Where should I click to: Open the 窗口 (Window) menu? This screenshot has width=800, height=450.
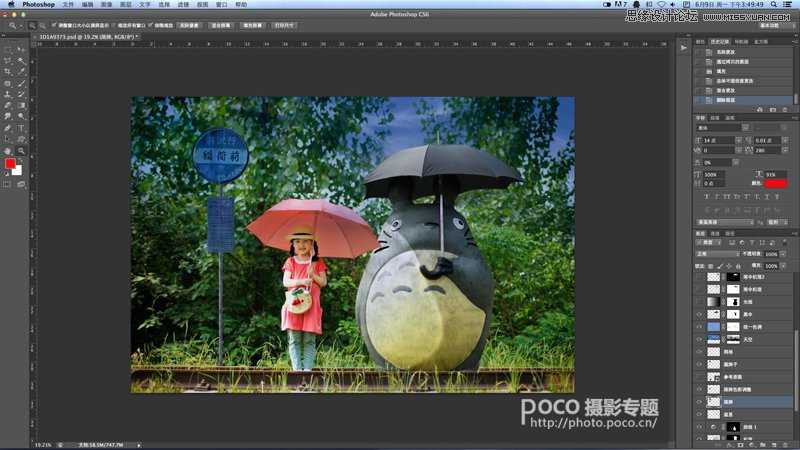pos(221,4)
